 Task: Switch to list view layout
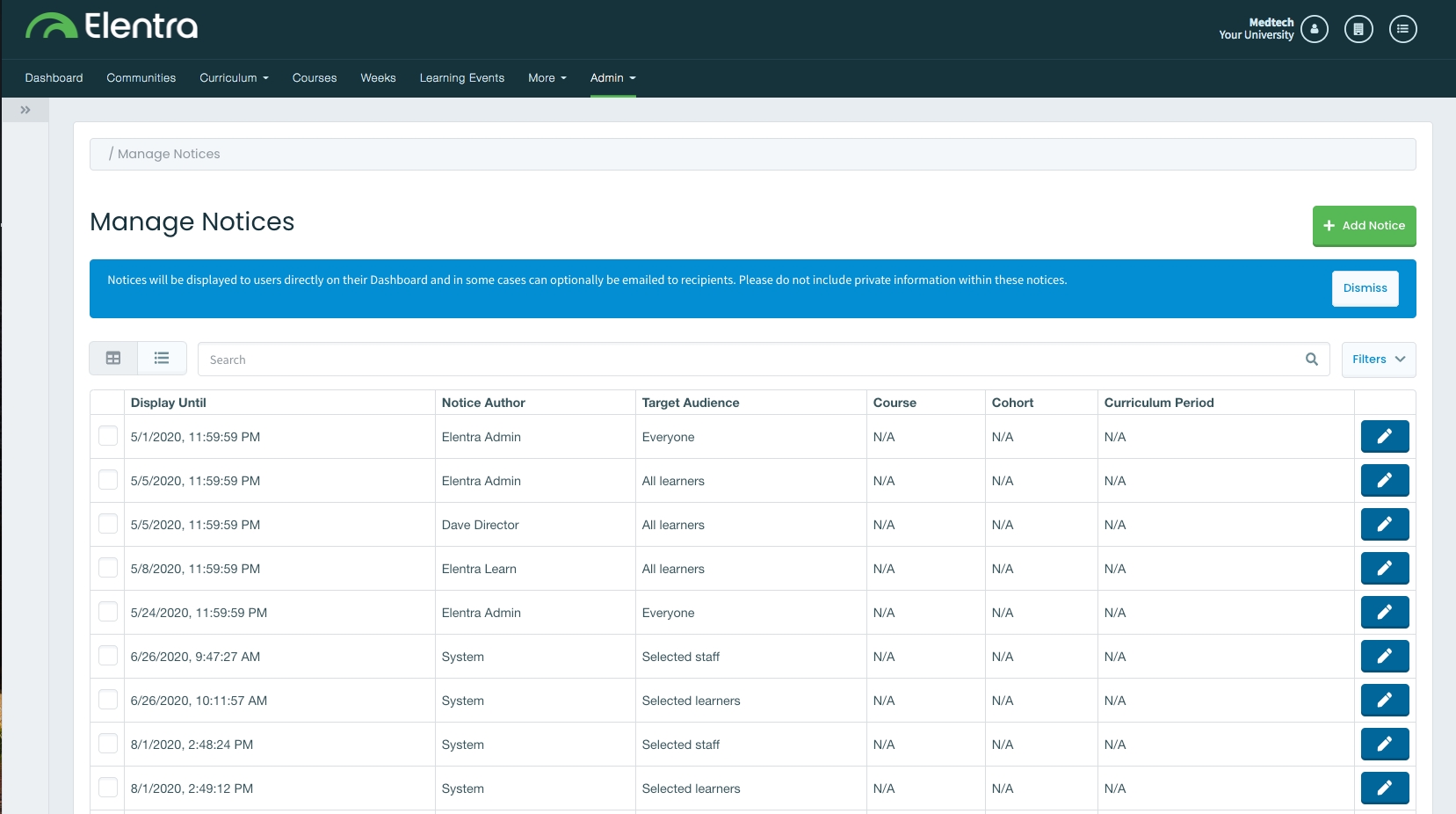click(x=162, y=359)
